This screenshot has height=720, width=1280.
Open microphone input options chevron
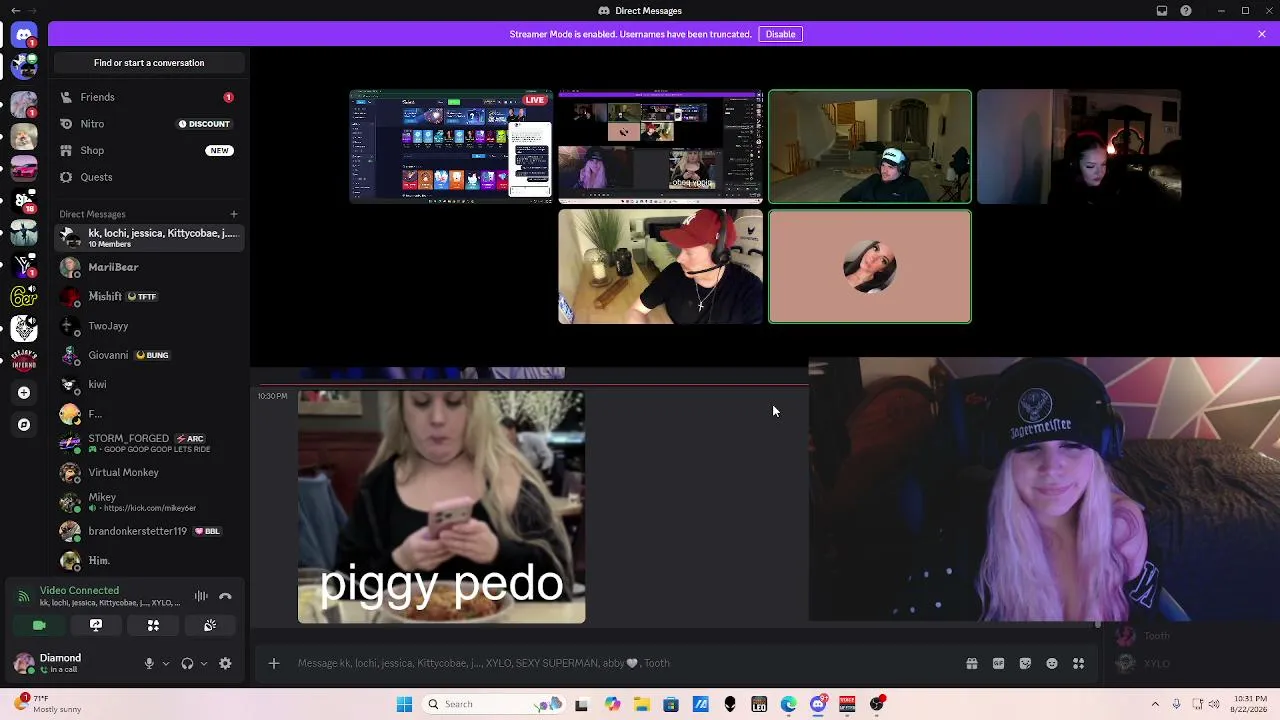[x=166, y=663]
